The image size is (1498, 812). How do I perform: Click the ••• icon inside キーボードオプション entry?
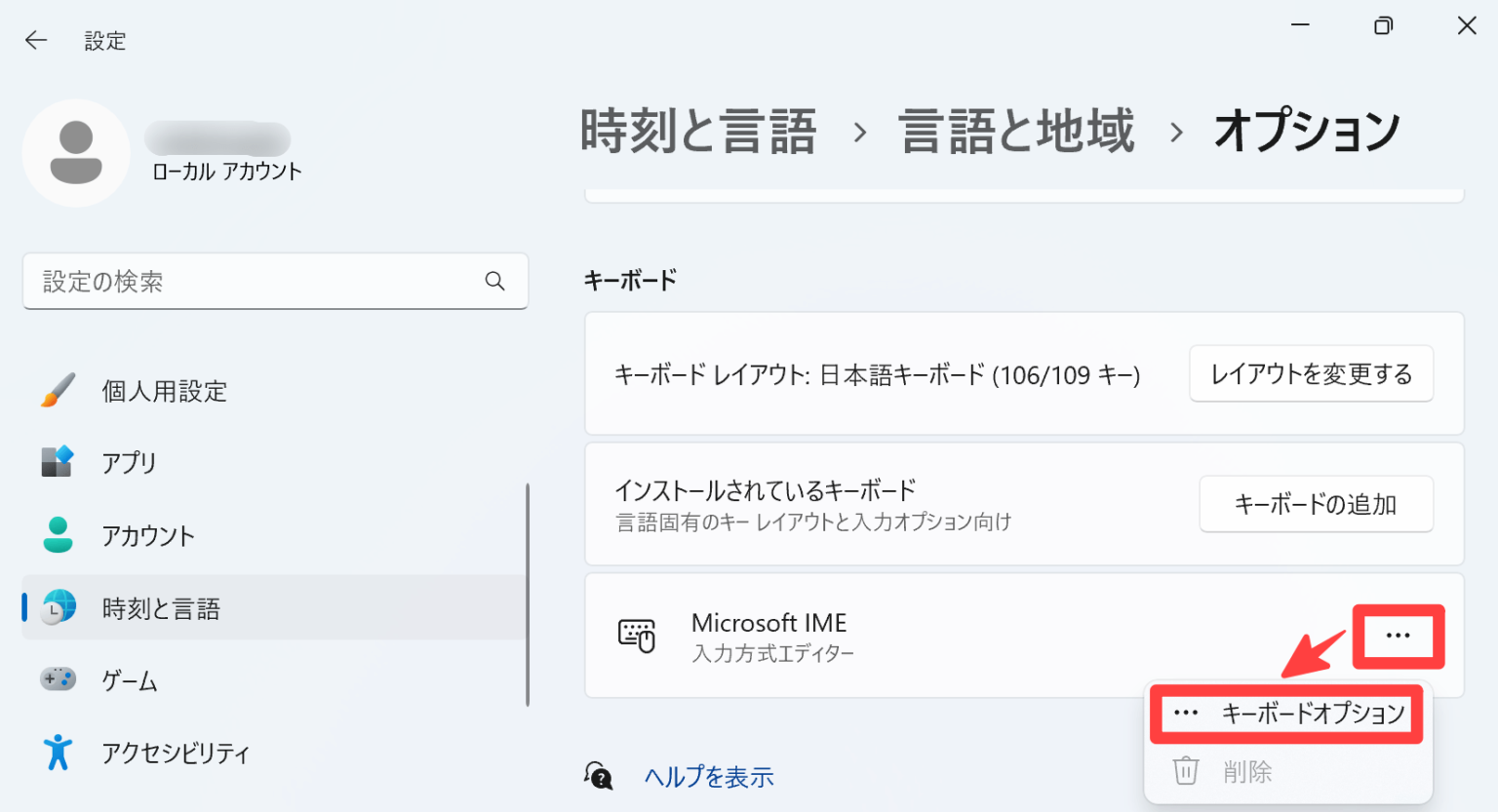pyautogui.click(x=1185, y=714)
